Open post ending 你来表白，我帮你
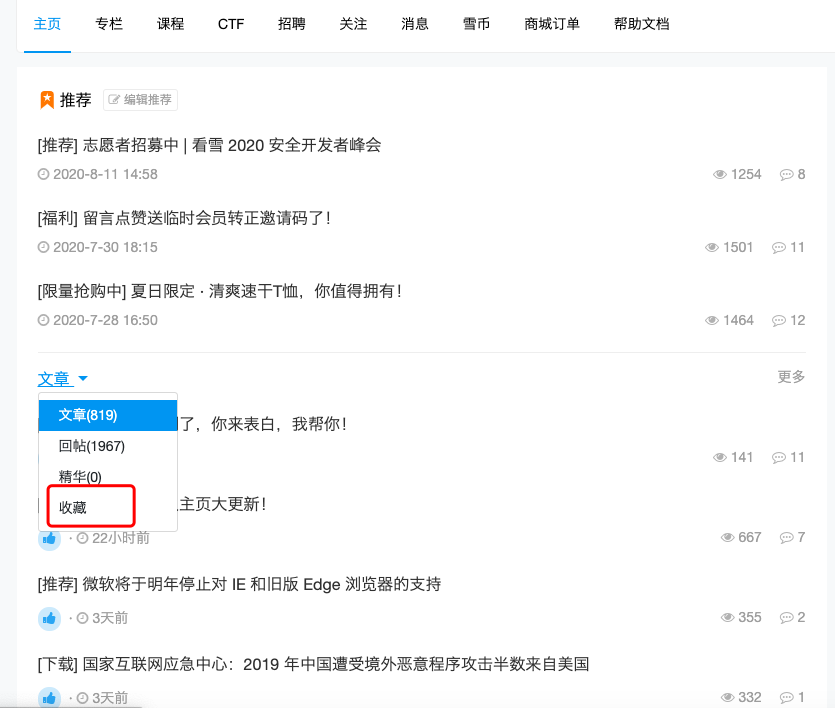Viewport: 835px width, 708px height. [x=263, y=424]
